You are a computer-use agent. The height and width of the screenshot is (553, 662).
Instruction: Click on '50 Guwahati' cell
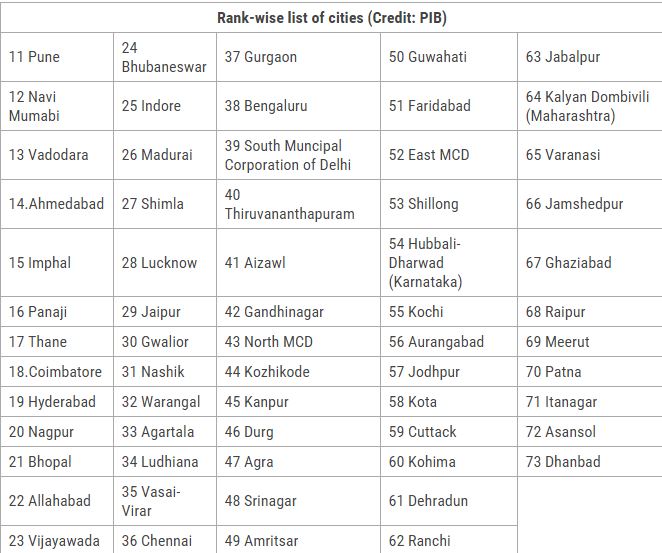[449, 57]
